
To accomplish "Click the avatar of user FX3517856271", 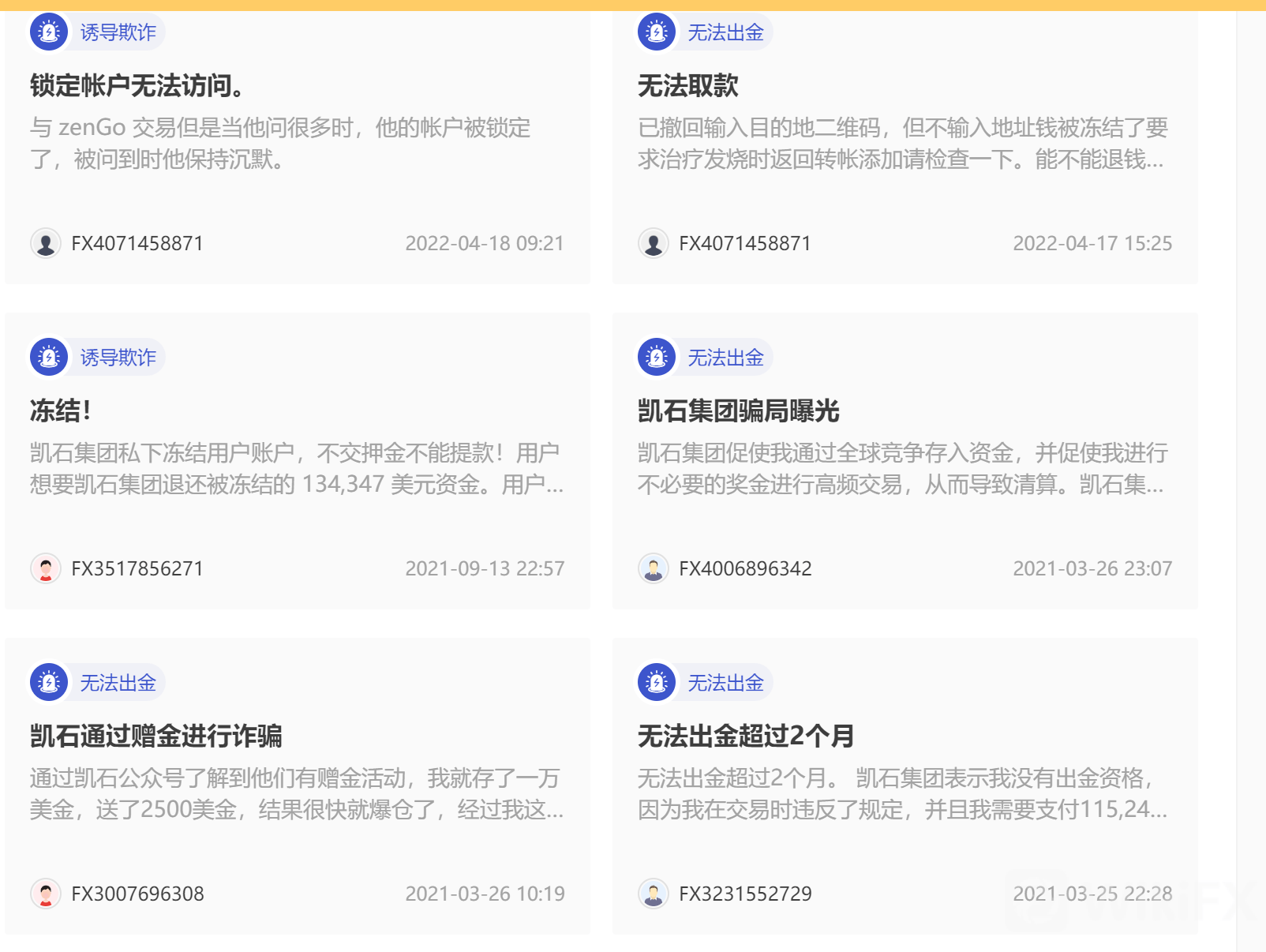I will click(x=46, y=568).
